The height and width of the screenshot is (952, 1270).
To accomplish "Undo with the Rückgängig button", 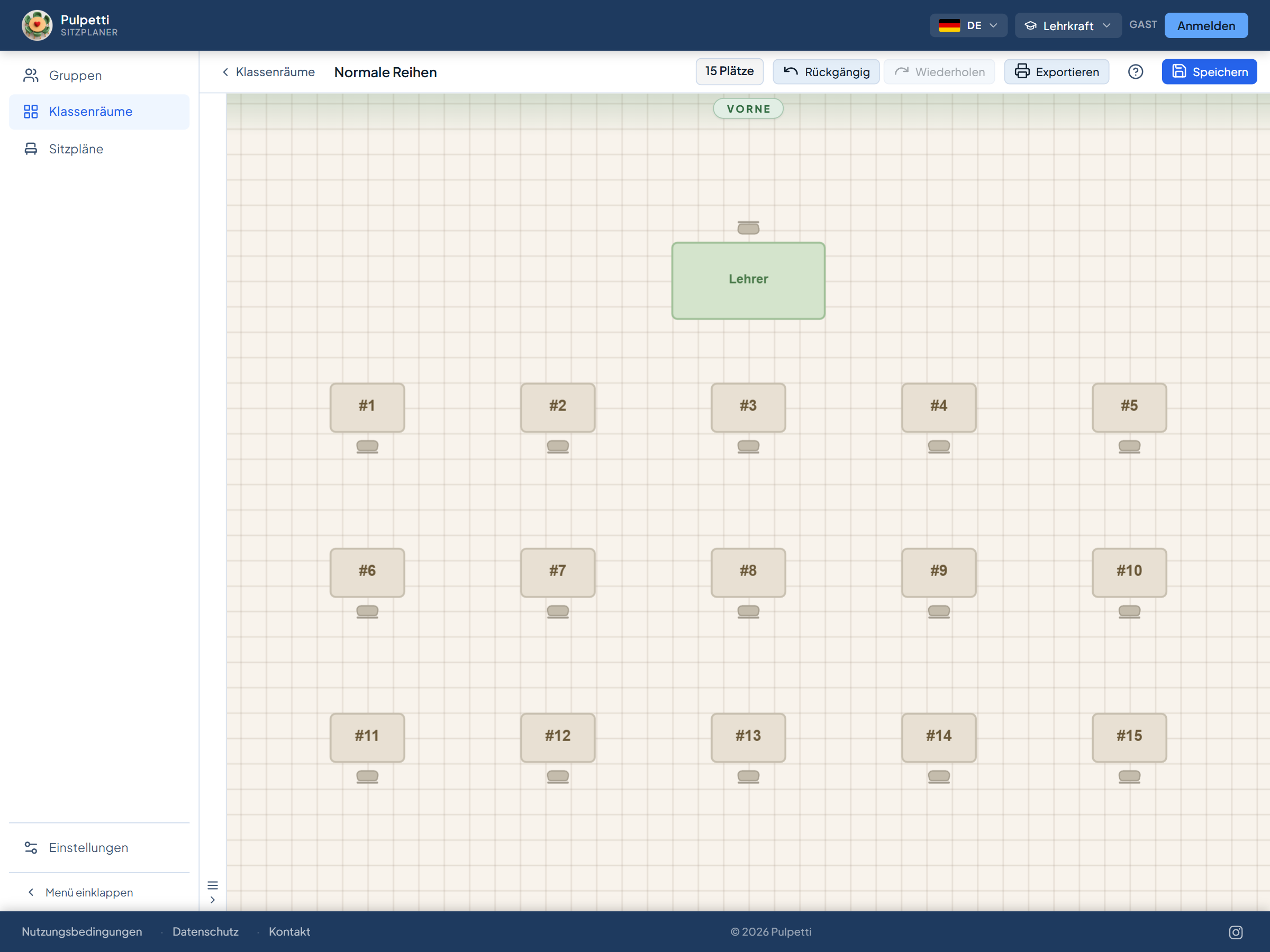I will (825, 72).
